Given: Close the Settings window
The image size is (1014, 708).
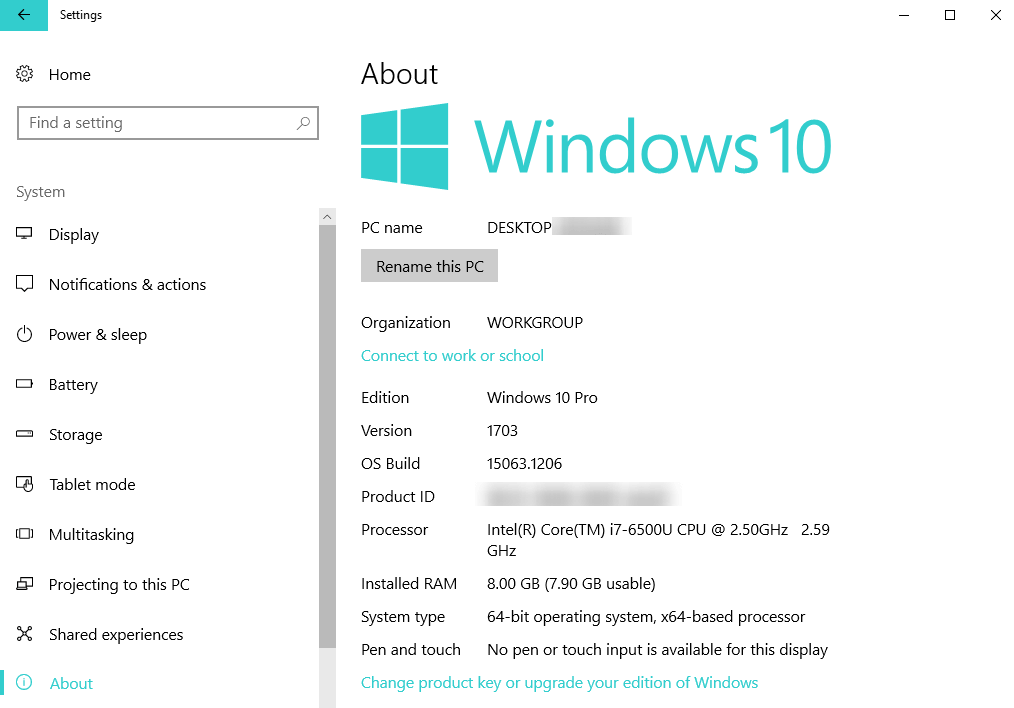Looking at the screenshot, I should tap(995, 15).
